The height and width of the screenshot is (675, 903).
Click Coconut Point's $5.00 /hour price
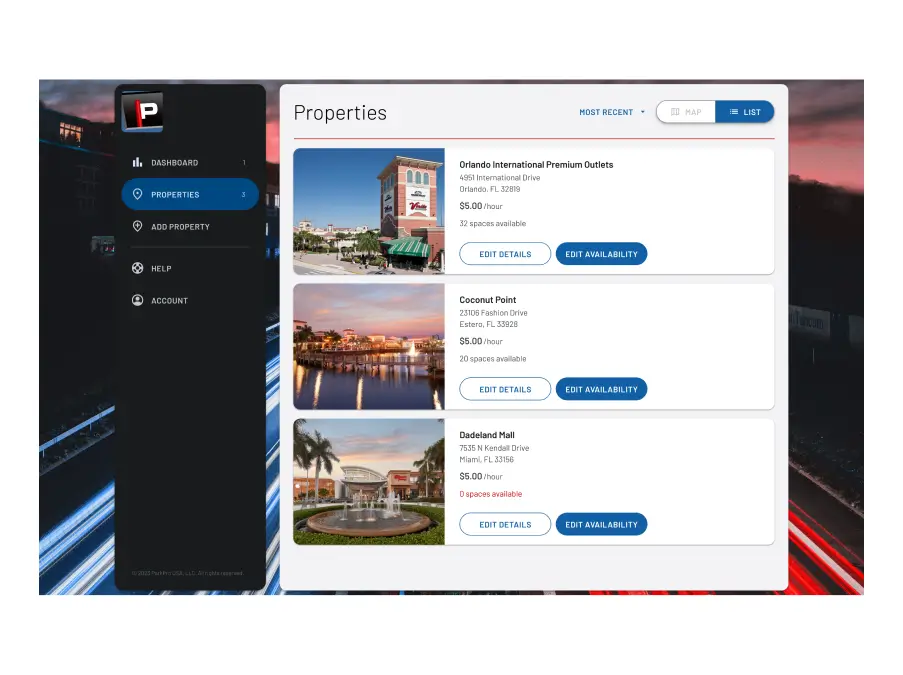point(481,341)
